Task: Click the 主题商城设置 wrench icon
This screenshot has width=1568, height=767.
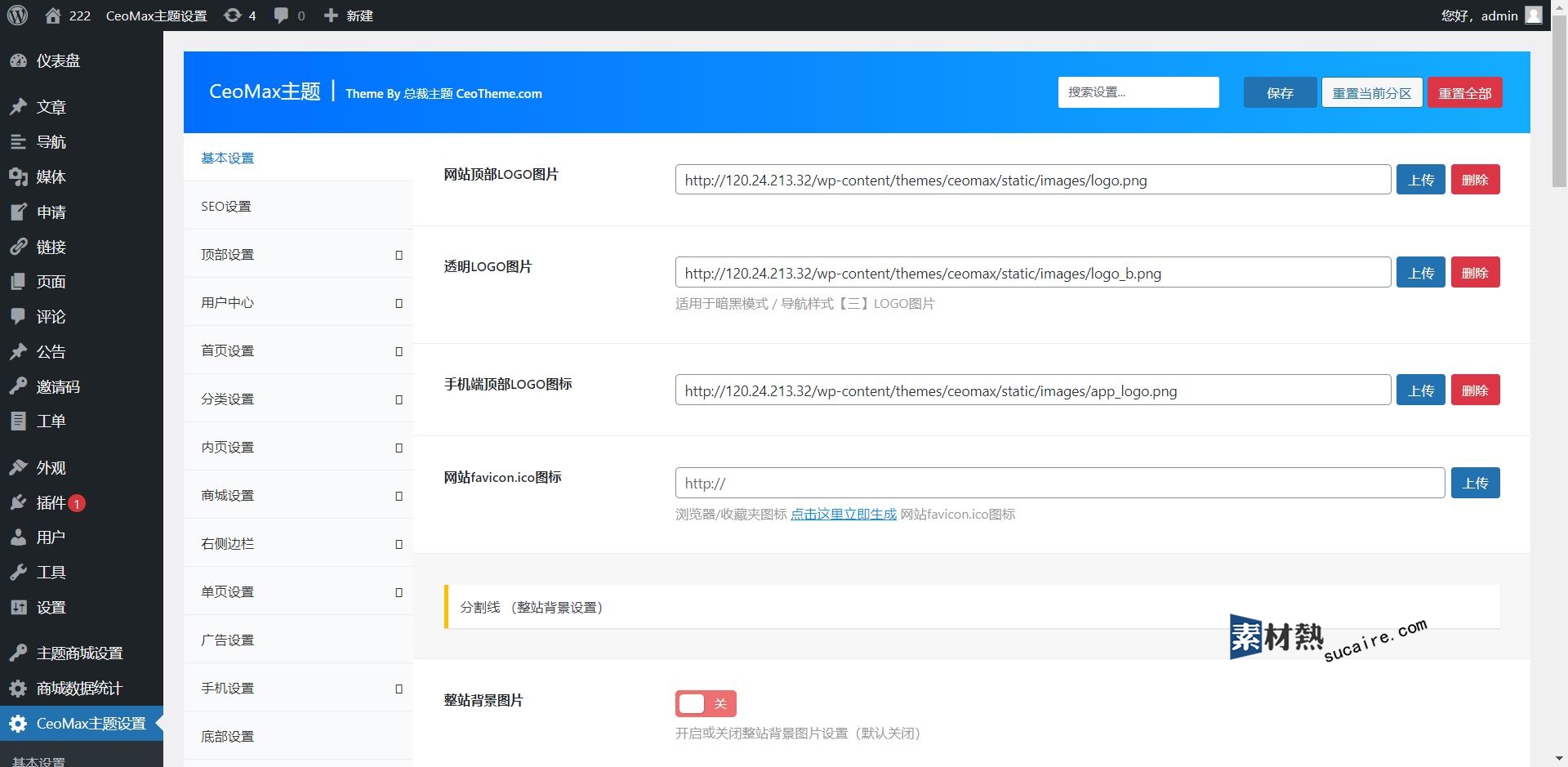Action: point(18,653)
